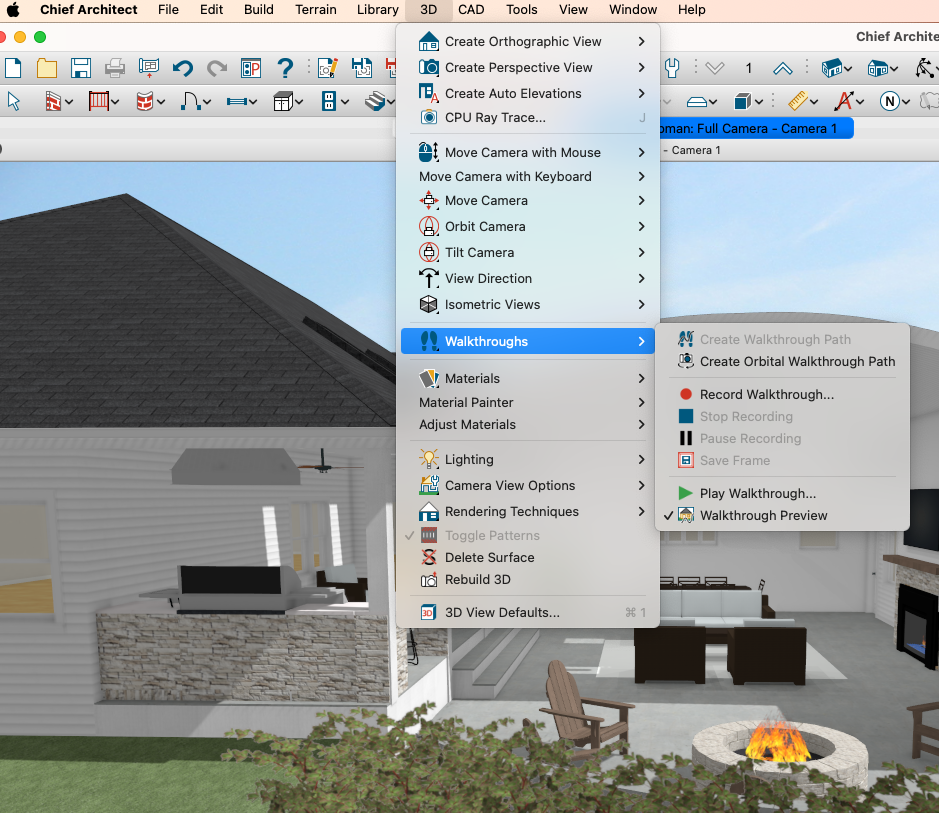
Task: Open the Build menu
Action: coord(259,10)
